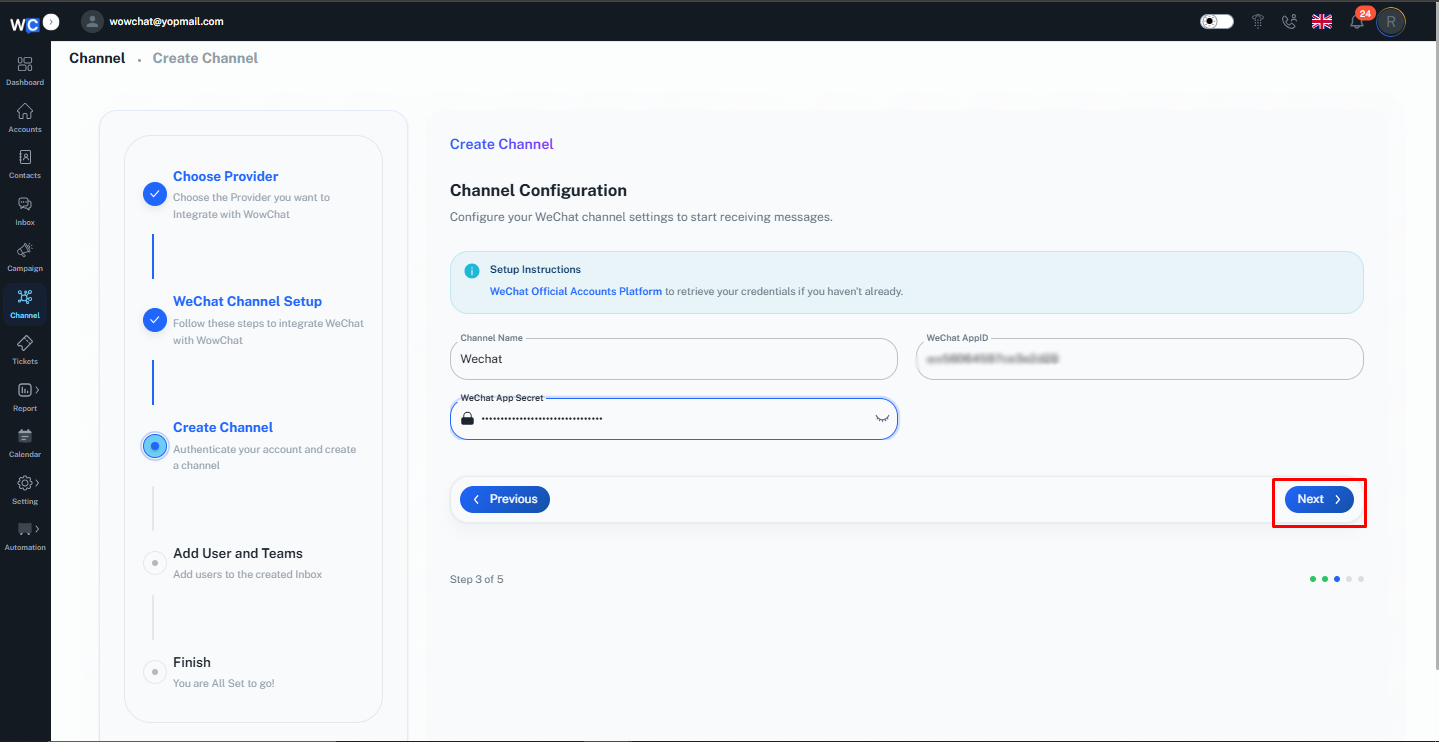
Task: Open the Dashboard from the sidebar
Action: point(25,70)
